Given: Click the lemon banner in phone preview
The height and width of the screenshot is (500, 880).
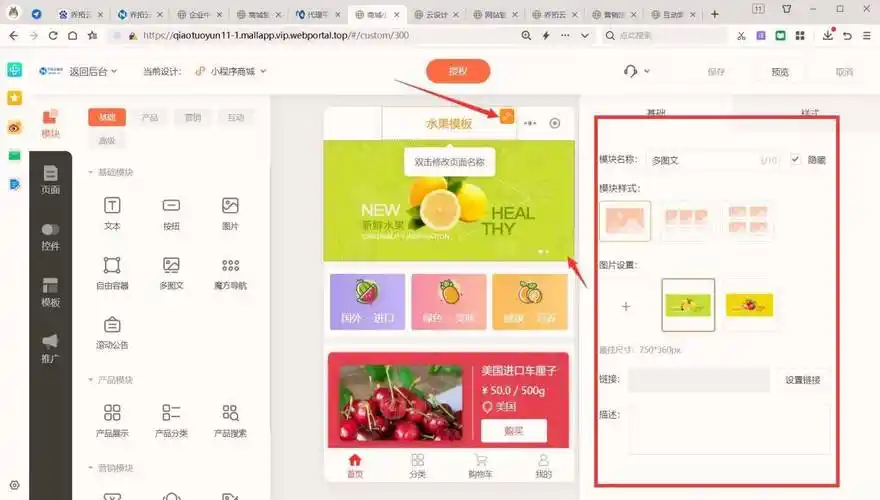Looking at the screenshot, I should (448, 201).
